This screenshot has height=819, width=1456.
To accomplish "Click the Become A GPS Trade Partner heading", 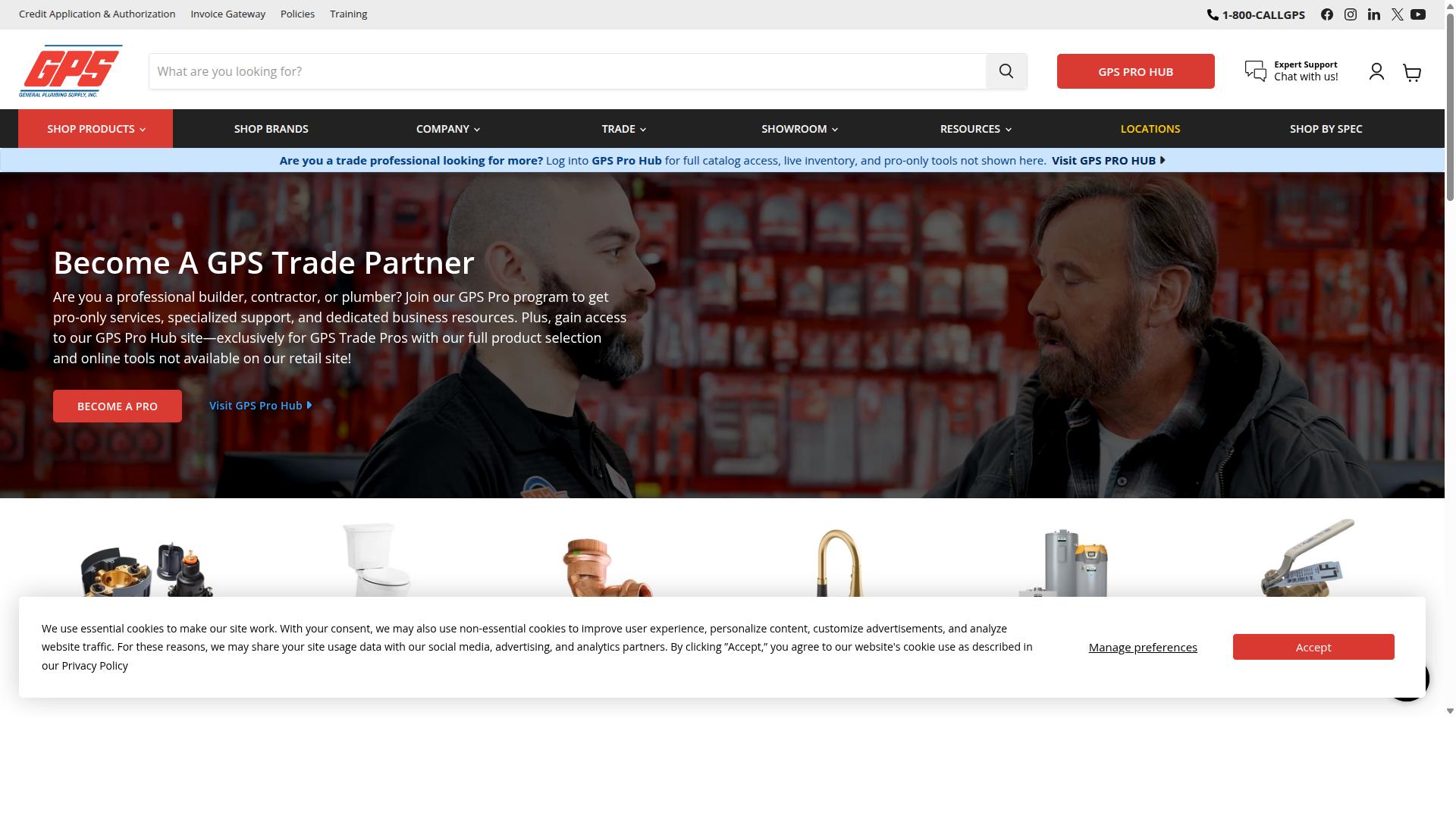I will pos(264,262).
